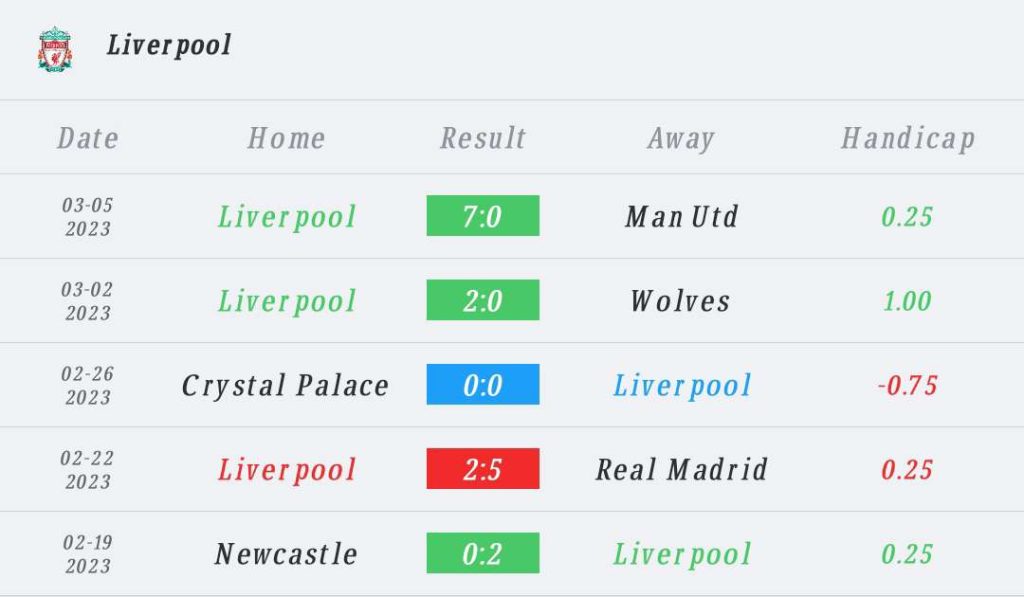
Task: Click the -0.75 handicap value
Action: click(907, 385)
